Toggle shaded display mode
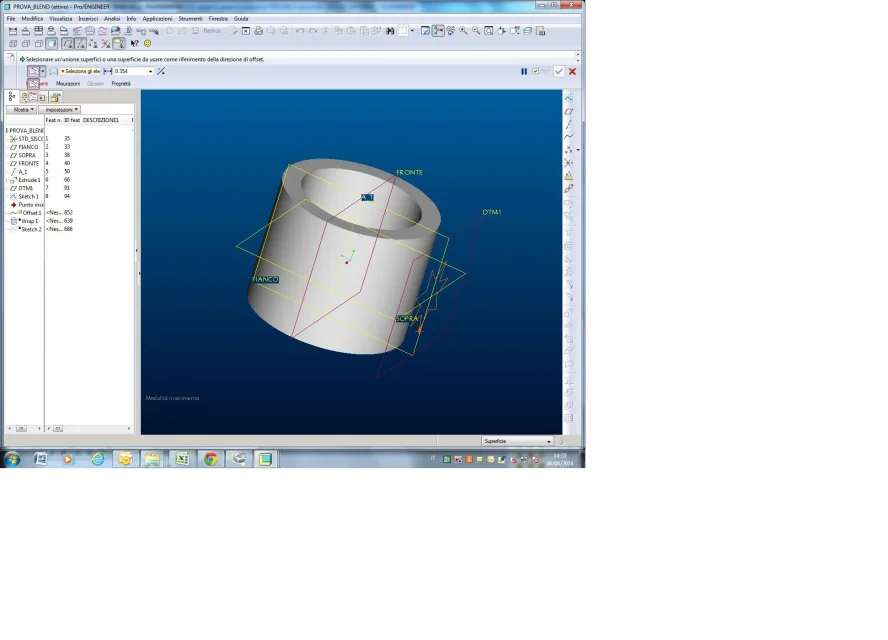Viewport: 888px width, 640px height. (51, 44)
